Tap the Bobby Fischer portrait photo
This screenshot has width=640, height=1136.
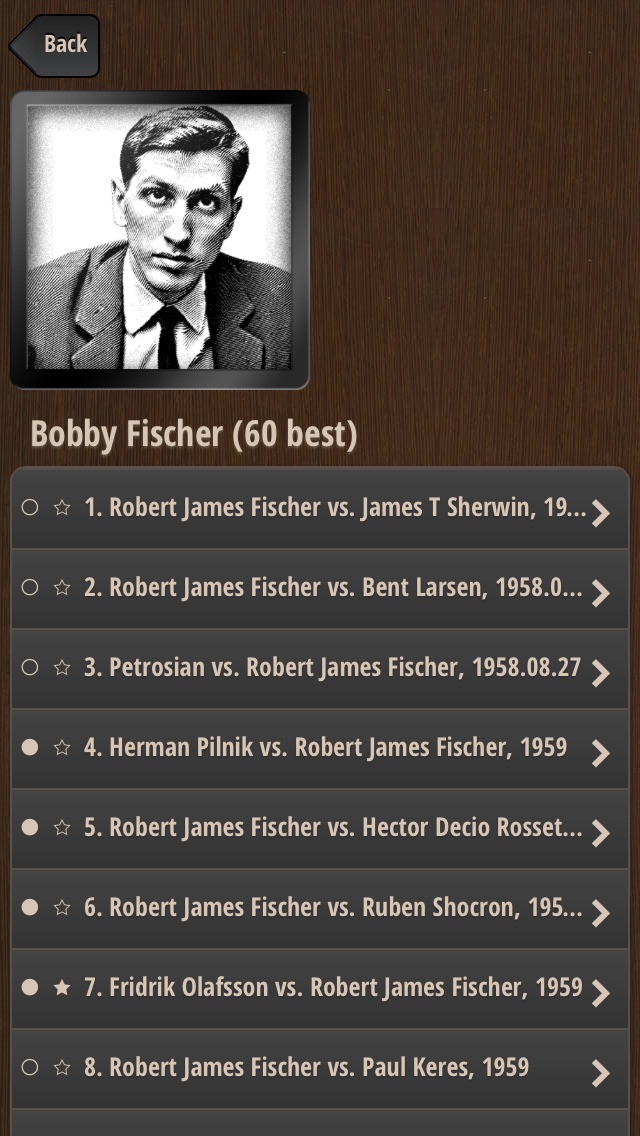pyautogui.click(x=159, y=239)
